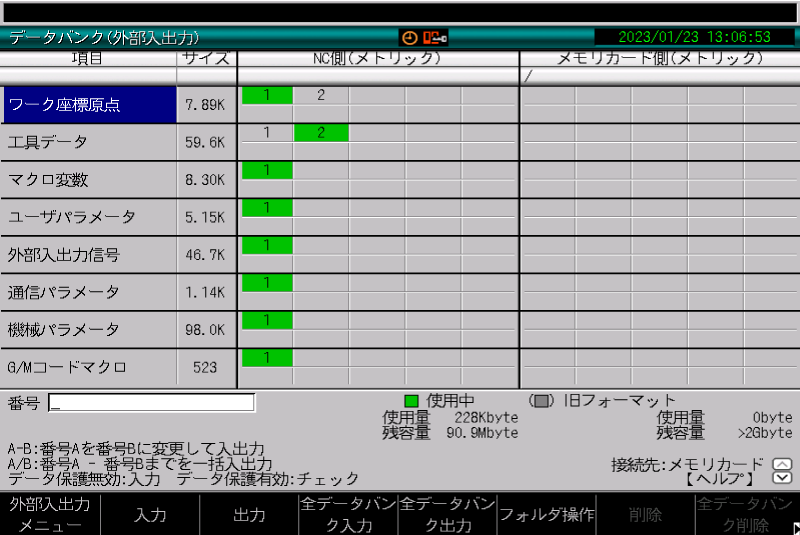Select the 機械パラメータ row

[x=89, y=329]
